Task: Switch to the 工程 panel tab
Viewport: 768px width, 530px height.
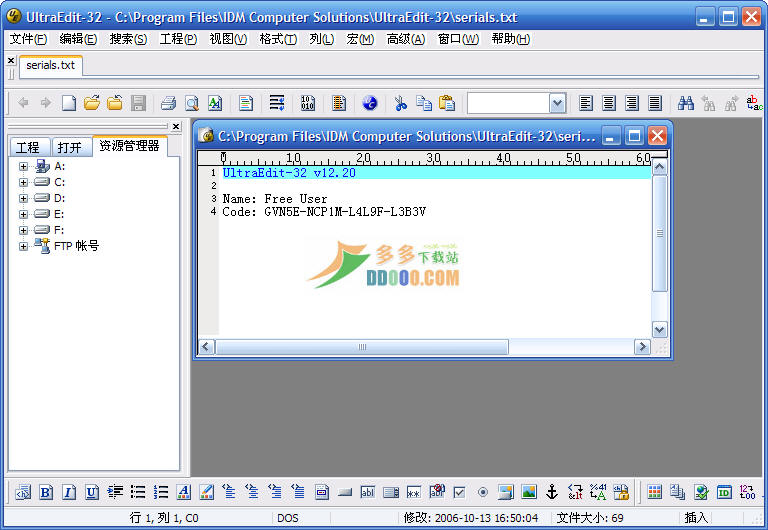Action: point(29,147)
